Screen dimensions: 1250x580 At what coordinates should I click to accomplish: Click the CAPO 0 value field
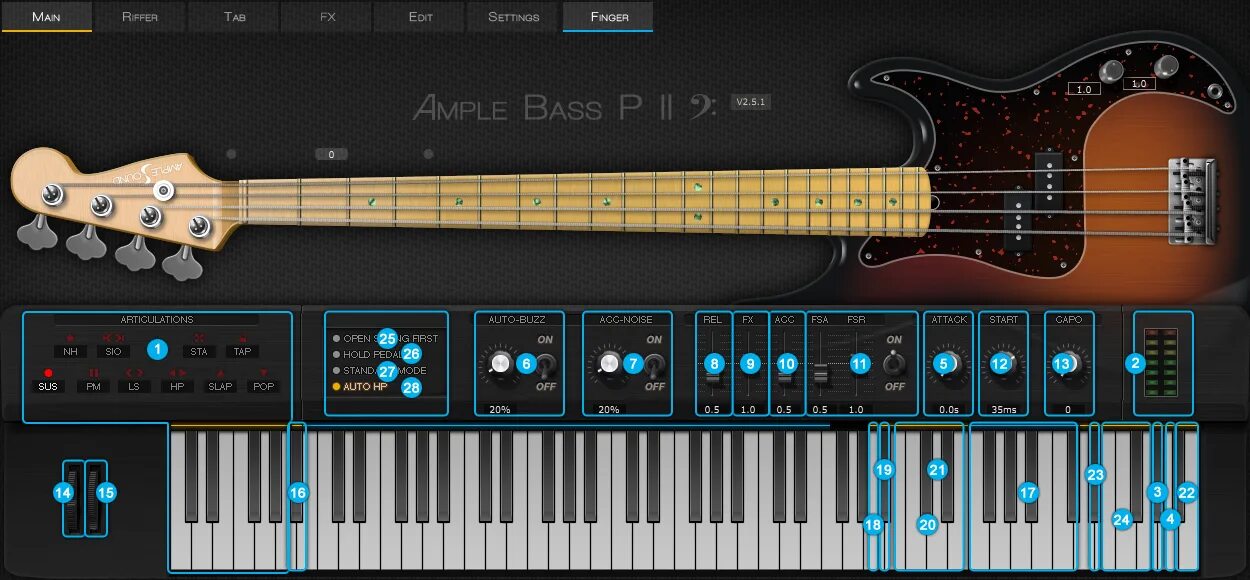[1069, 410]
